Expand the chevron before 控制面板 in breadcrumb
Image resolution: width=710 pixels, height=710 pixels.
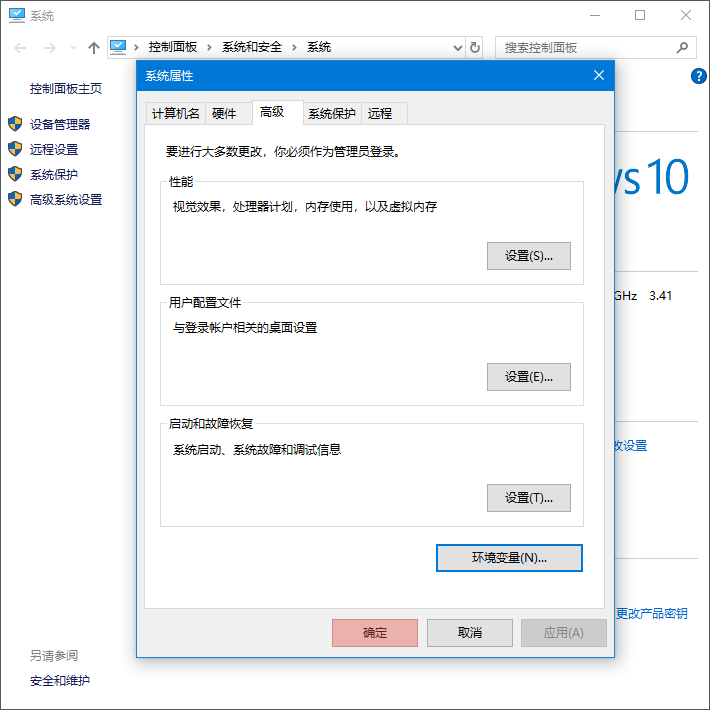pyautogui.click(x=136, y=47)
